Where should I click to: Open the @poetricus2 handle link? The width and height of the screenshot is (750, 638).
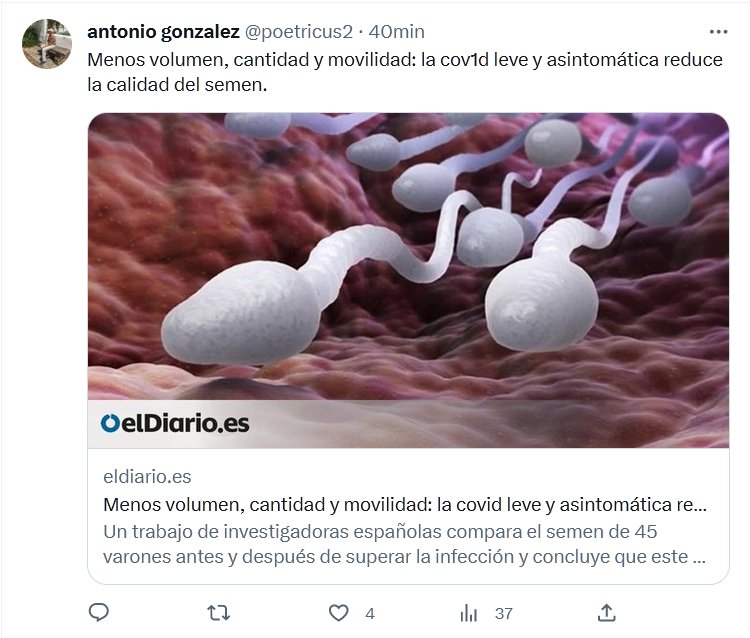(x=299, y=32)
